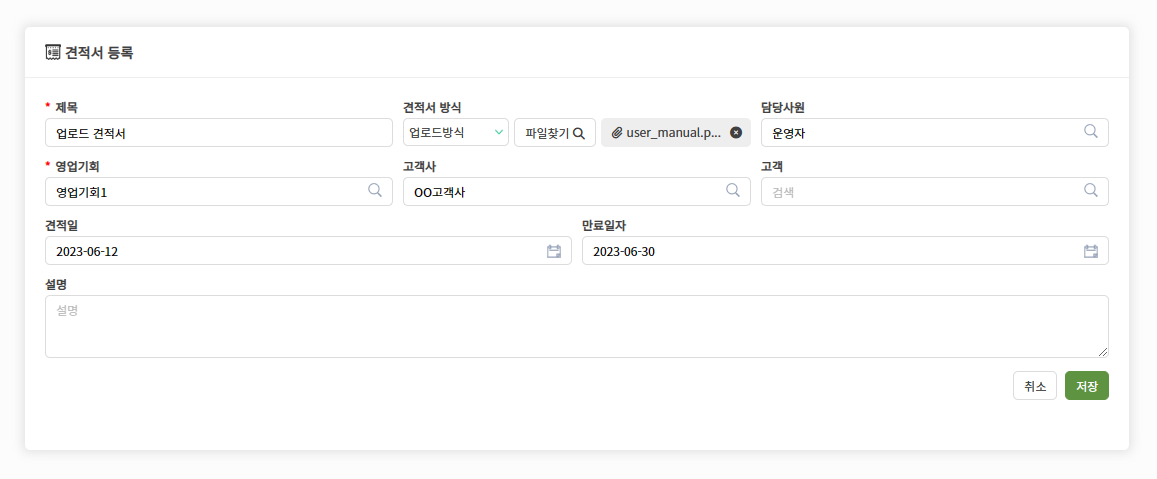Open the calendar icon for 만료일자
The width and height of the screenshot is (1157, 479).
[1091, 251]
